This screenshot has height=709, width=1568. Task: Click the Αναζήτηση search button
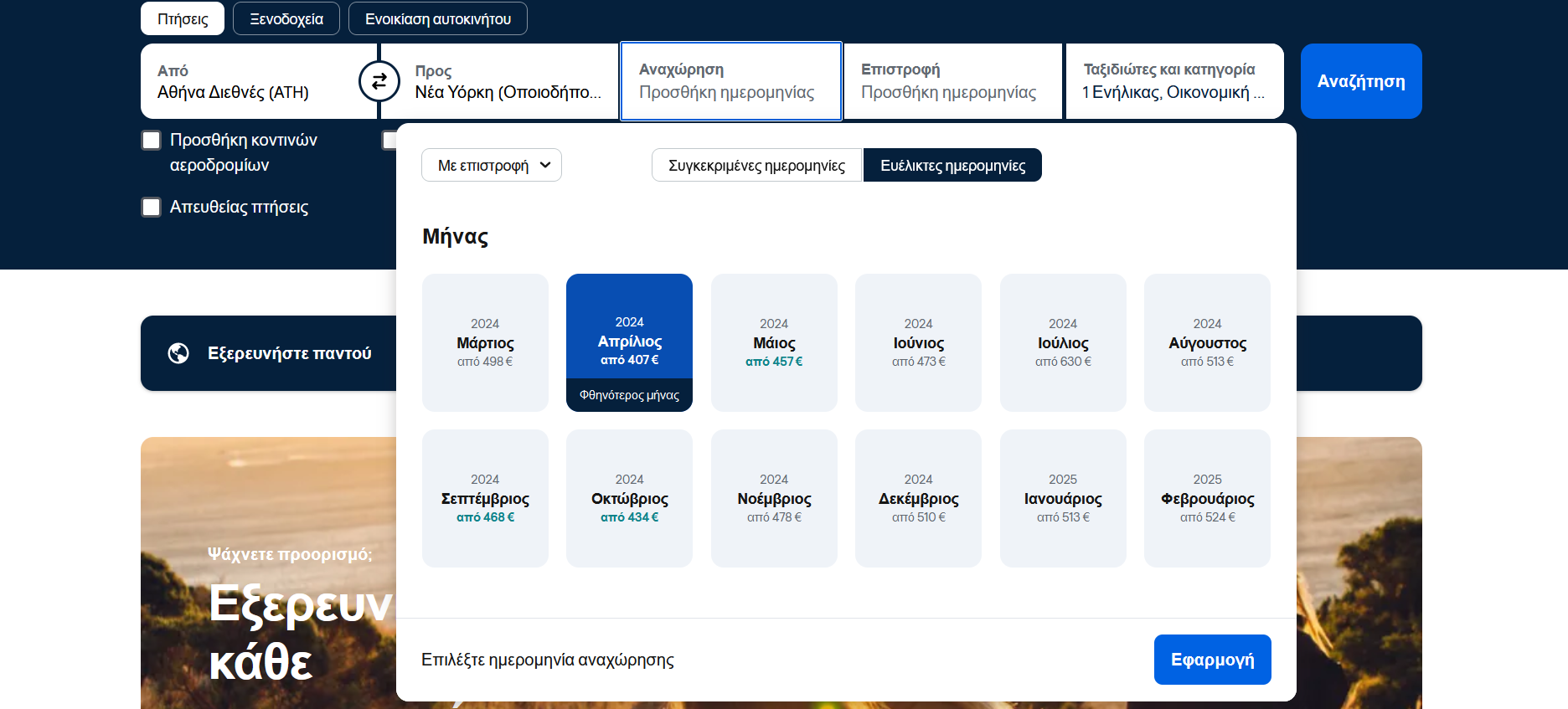(x=1361, y=81)
